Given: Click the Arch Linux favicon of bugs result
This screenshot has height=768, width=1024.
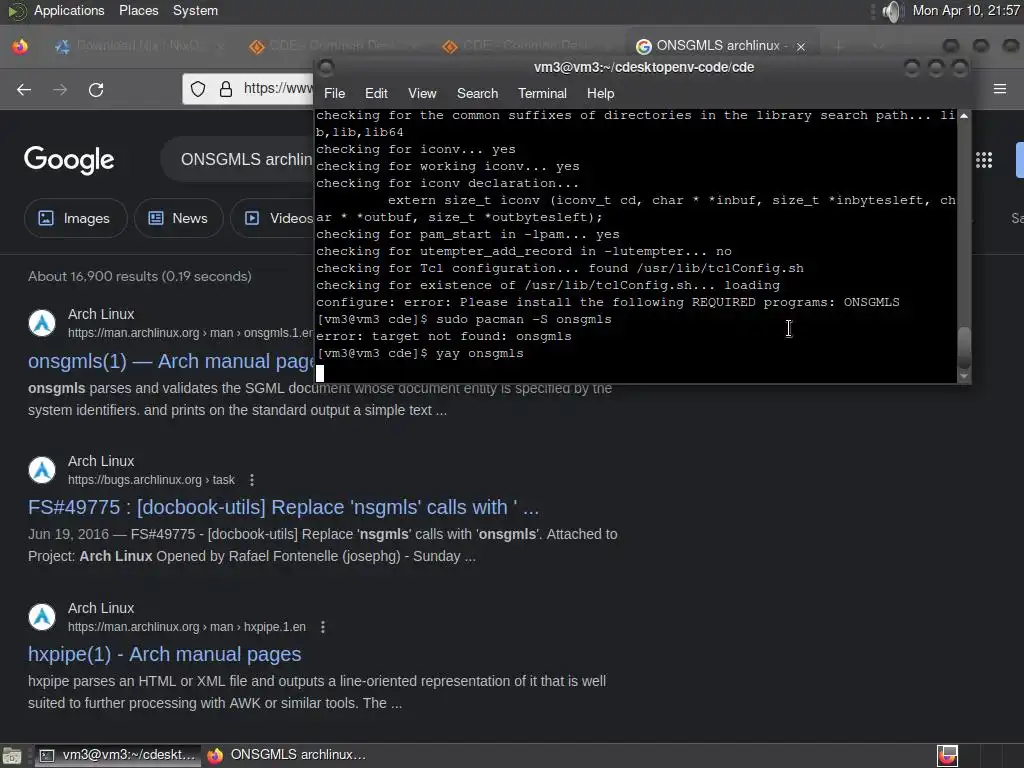Looking at the screenshot, I should pyautogui.click(x=42, y=470).
